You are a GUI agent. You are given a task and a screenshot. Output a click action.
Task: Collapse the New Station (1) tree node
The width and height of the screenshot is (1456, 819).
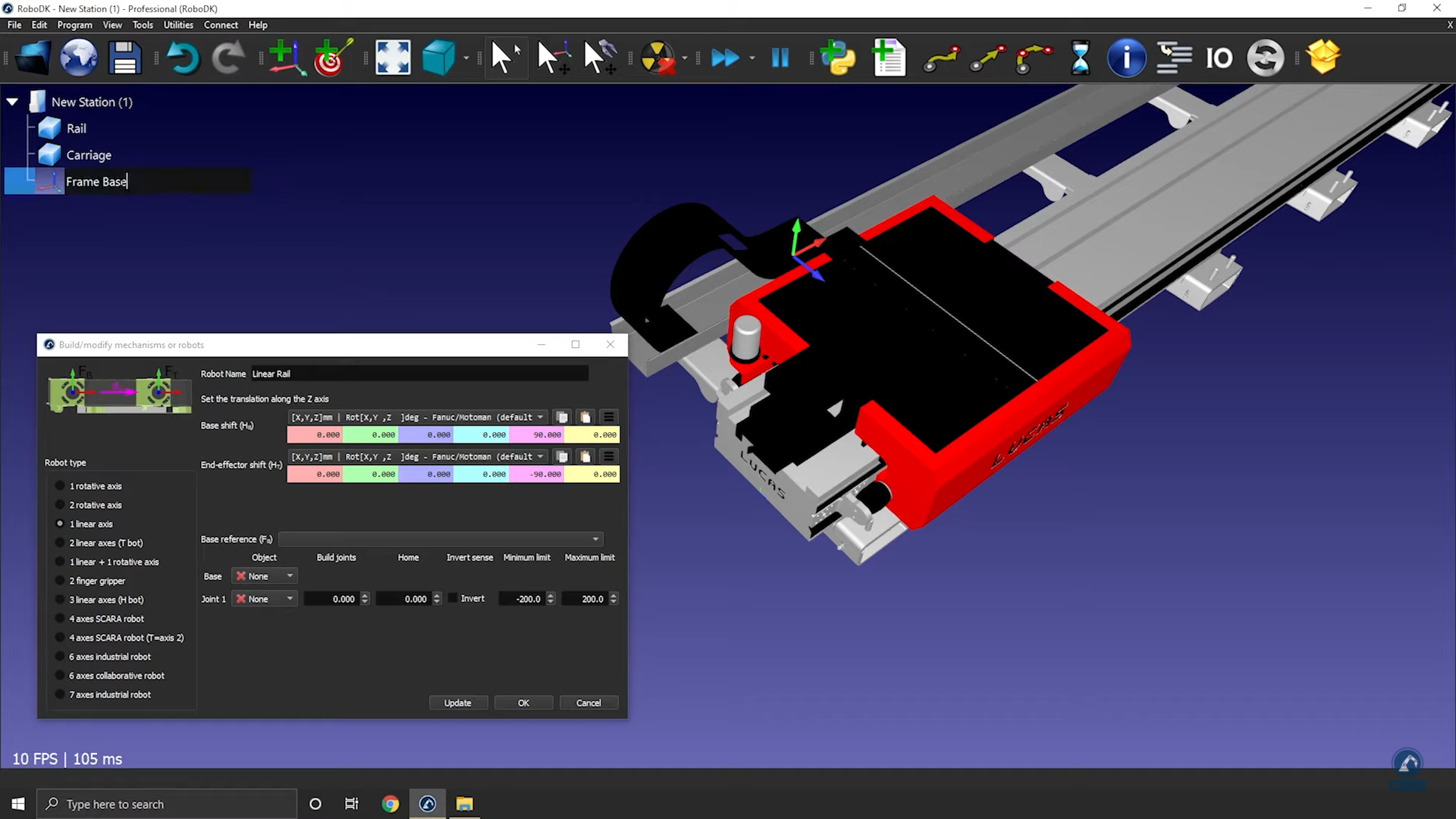tap(13, 102)
